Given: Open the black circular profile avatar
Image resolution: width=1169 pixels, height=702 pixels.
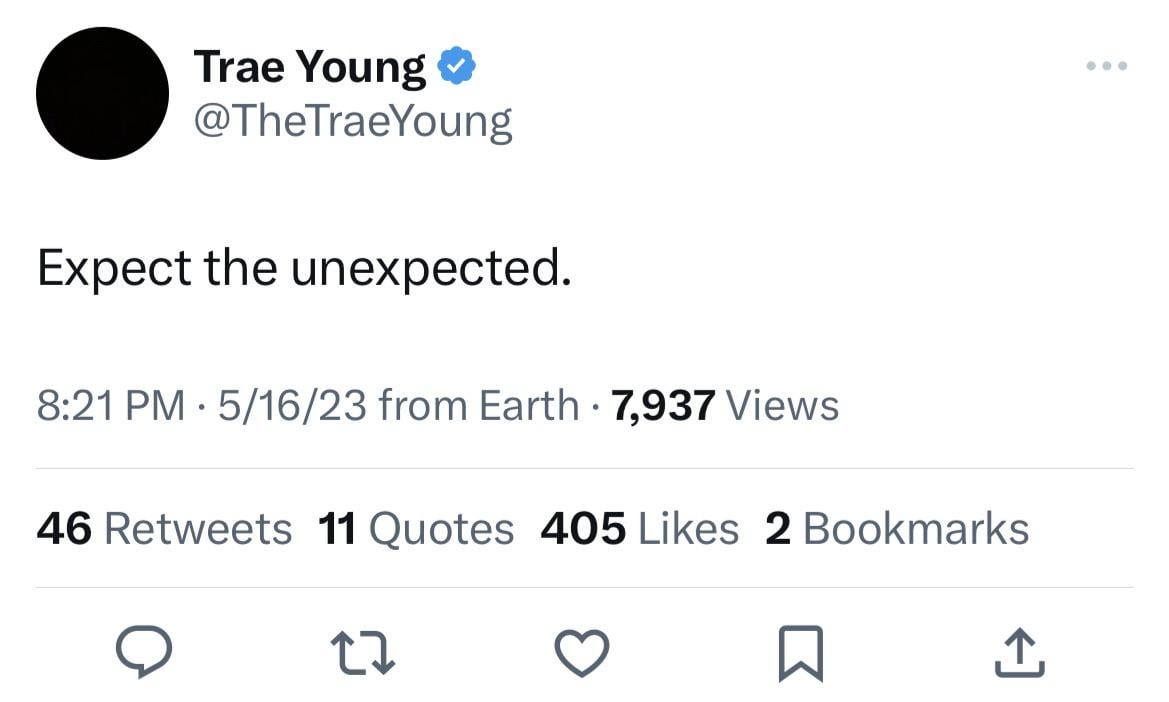Looking at the screenshot, I should (x=102, y=93).
